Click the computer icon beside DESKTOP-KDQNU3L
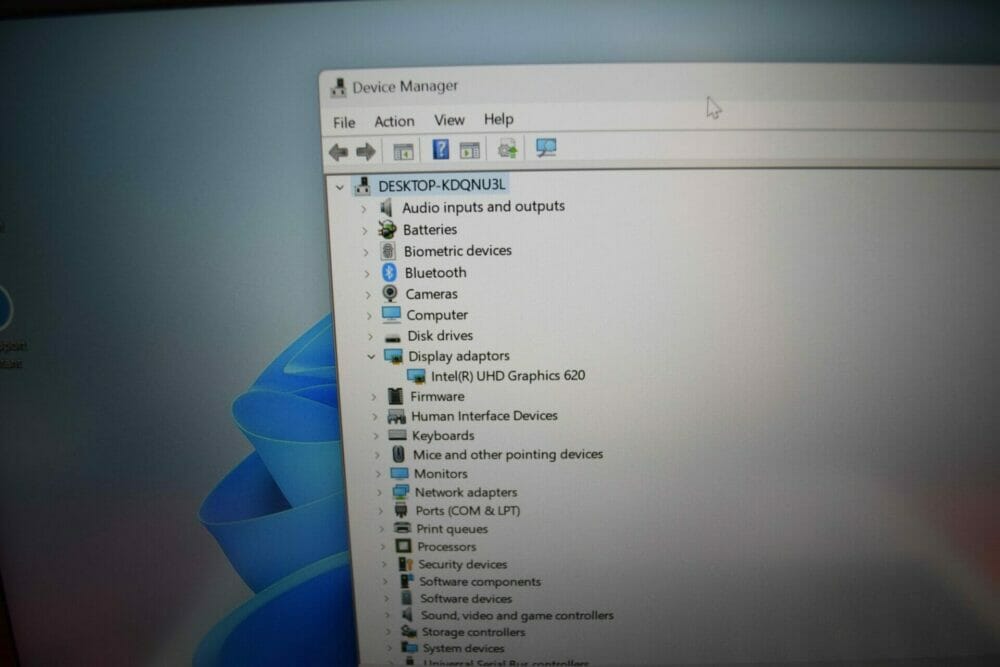The width and height of the screenshot is (1000, 667). (362, 186)
